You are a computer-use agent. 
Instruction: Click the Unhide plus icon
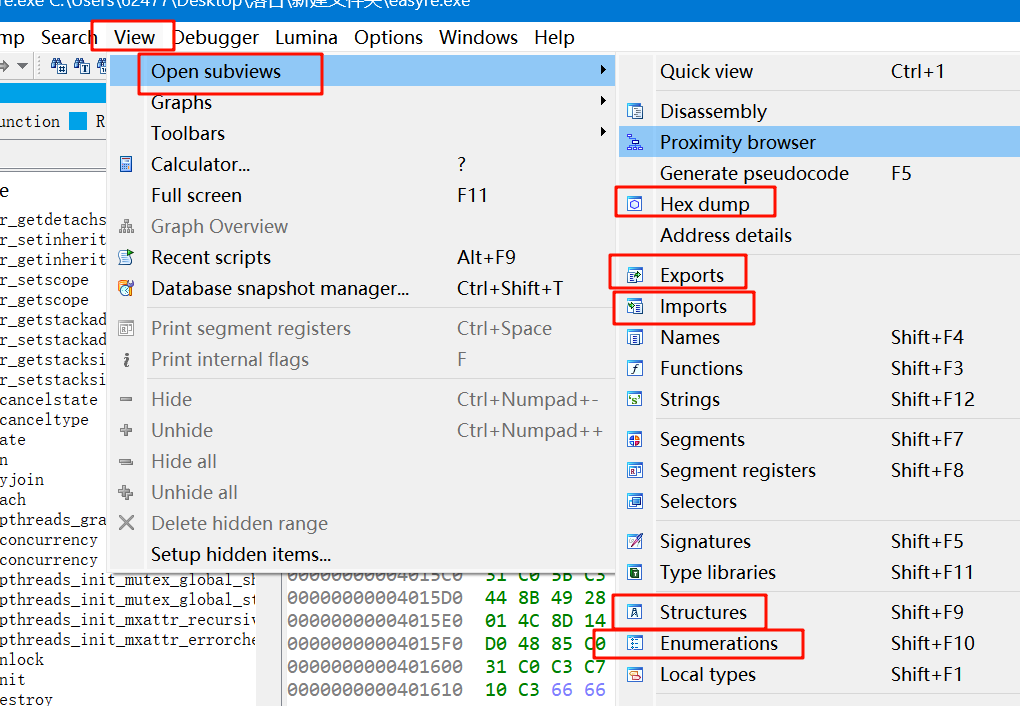pyautogui.click(x=126, y=430)
